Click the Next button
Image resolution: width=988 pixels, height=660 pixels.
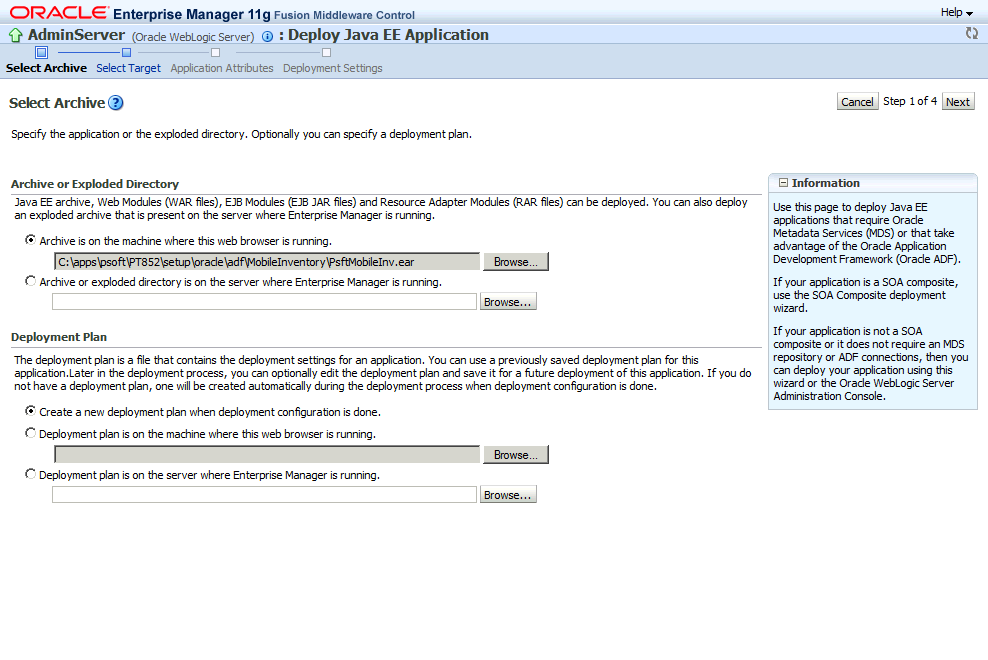pos(958,101)
